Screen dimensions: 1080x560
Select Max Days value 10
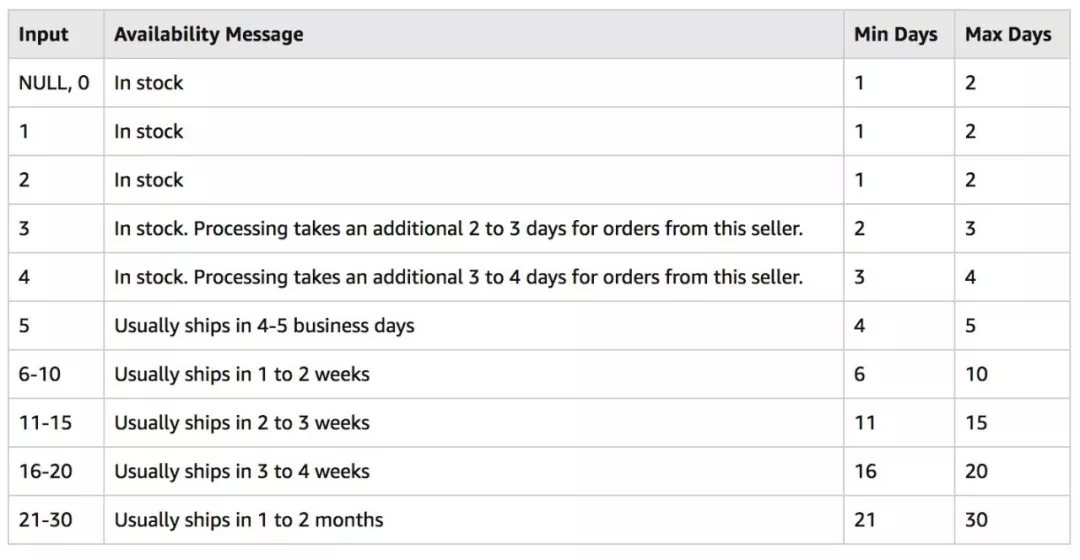pos(976,375)
